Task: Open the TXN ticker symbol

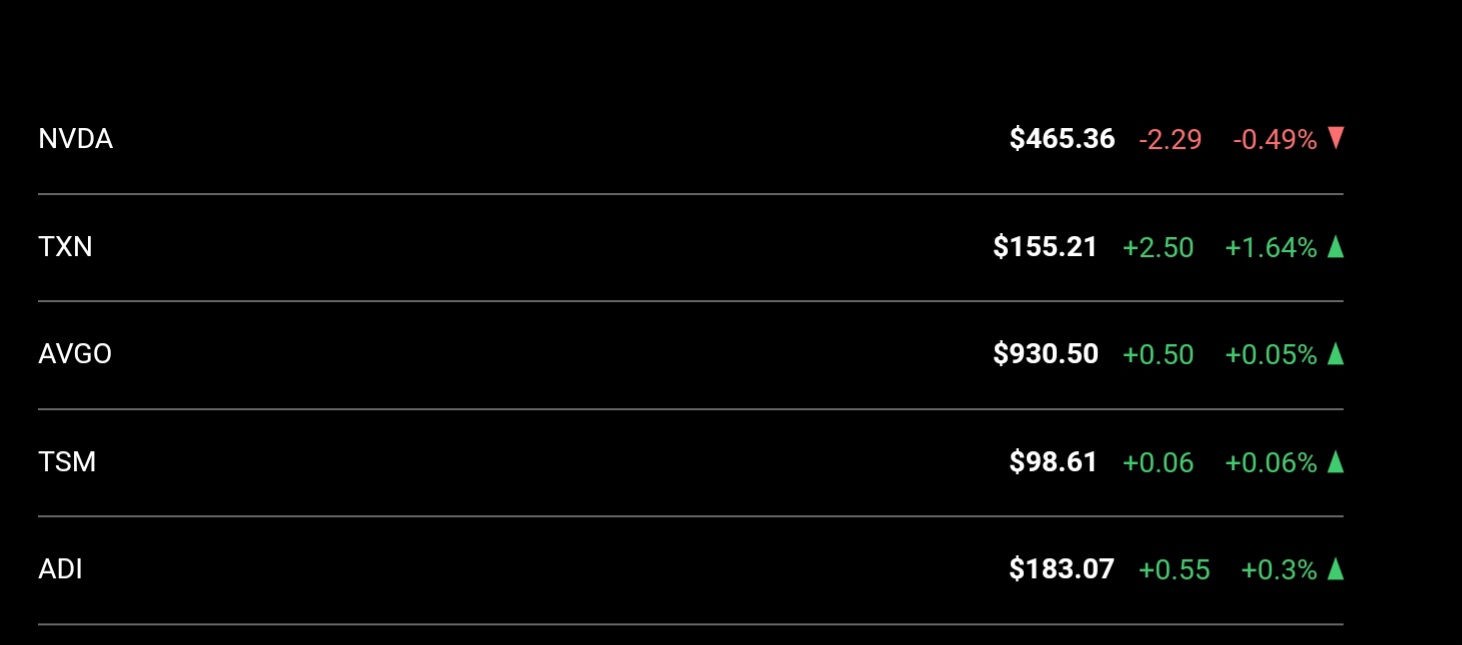Action: 65,247
